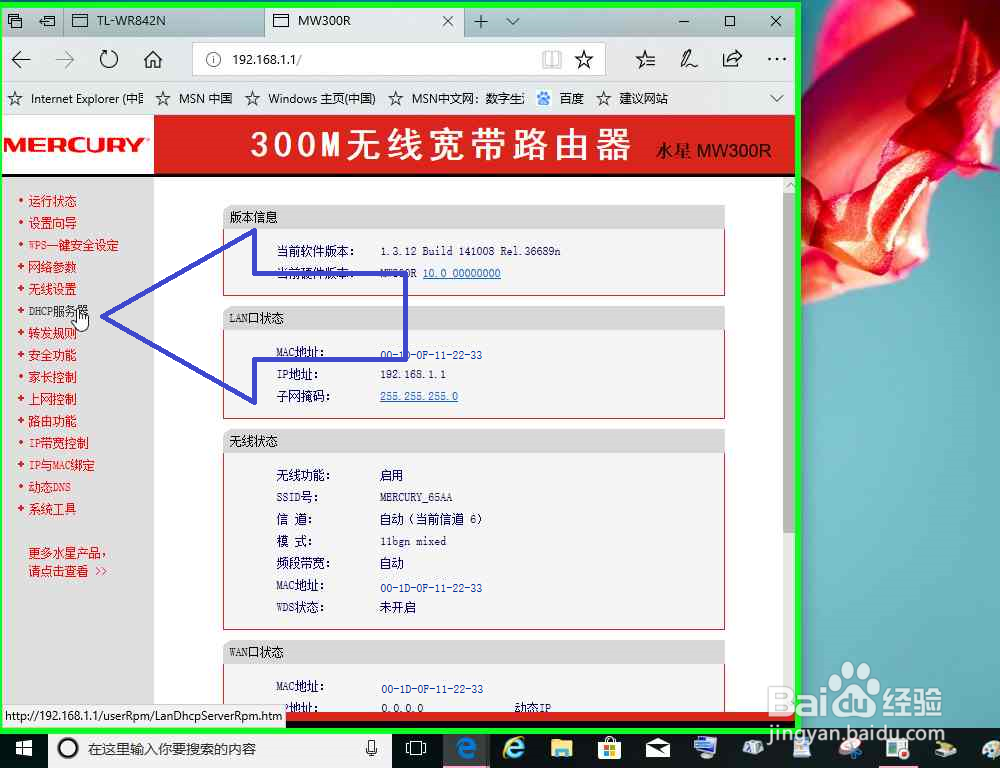Open Internet Explorer favorite bookmark
This screenshot has height=768, width=1000.
click(76, 99)
